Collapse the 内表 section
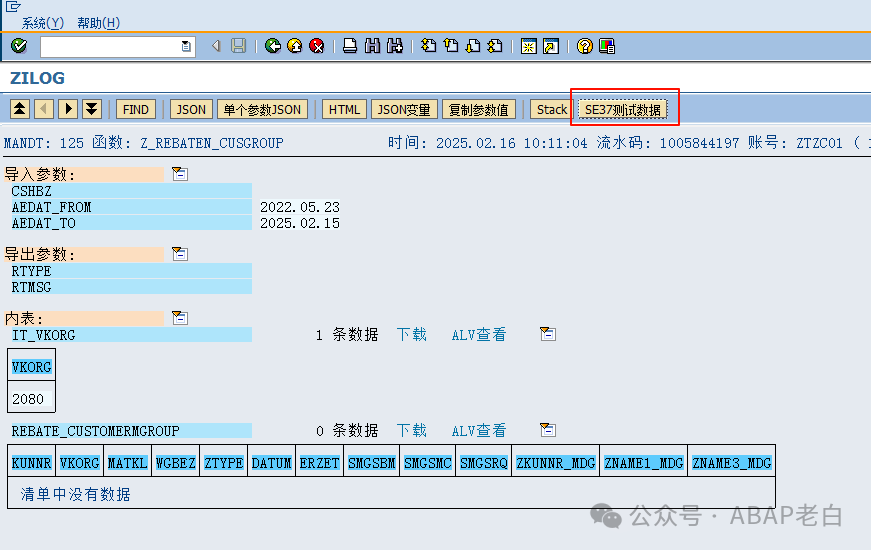The height and width of the screenshot is (550, 871). (179, 318)
